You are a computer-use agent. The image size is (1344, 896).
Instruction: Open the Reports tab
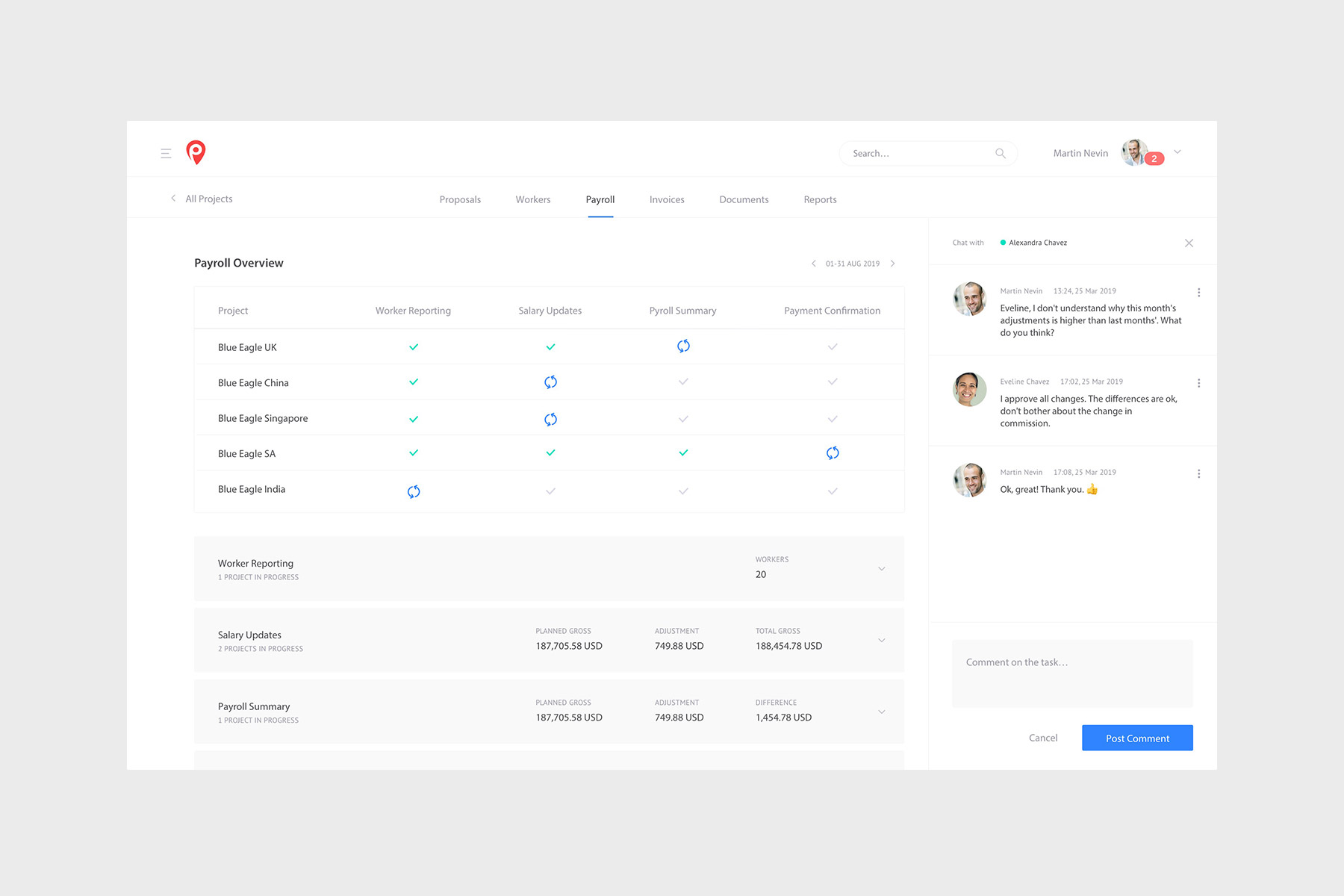pos(820,199)
